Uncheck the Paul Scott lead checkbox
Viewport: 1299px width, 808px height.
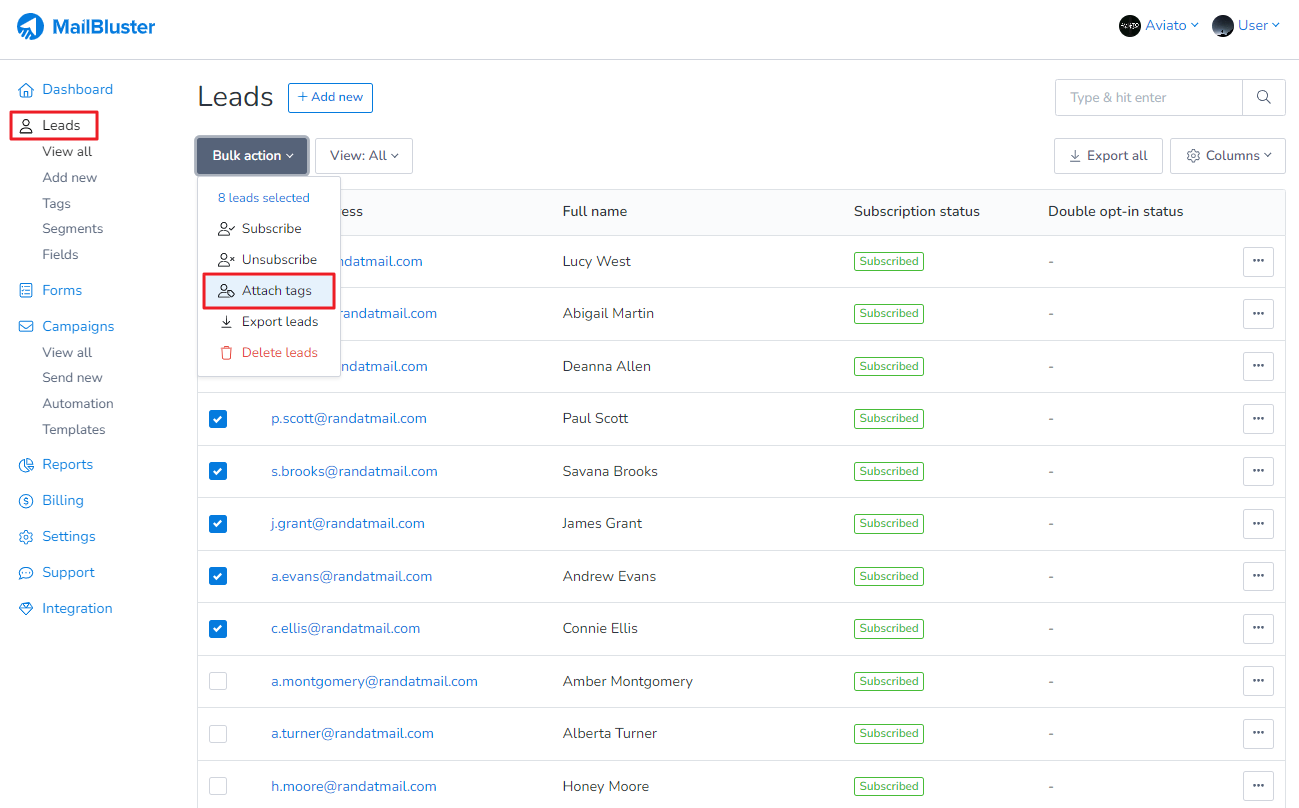[x=218, y=419]
